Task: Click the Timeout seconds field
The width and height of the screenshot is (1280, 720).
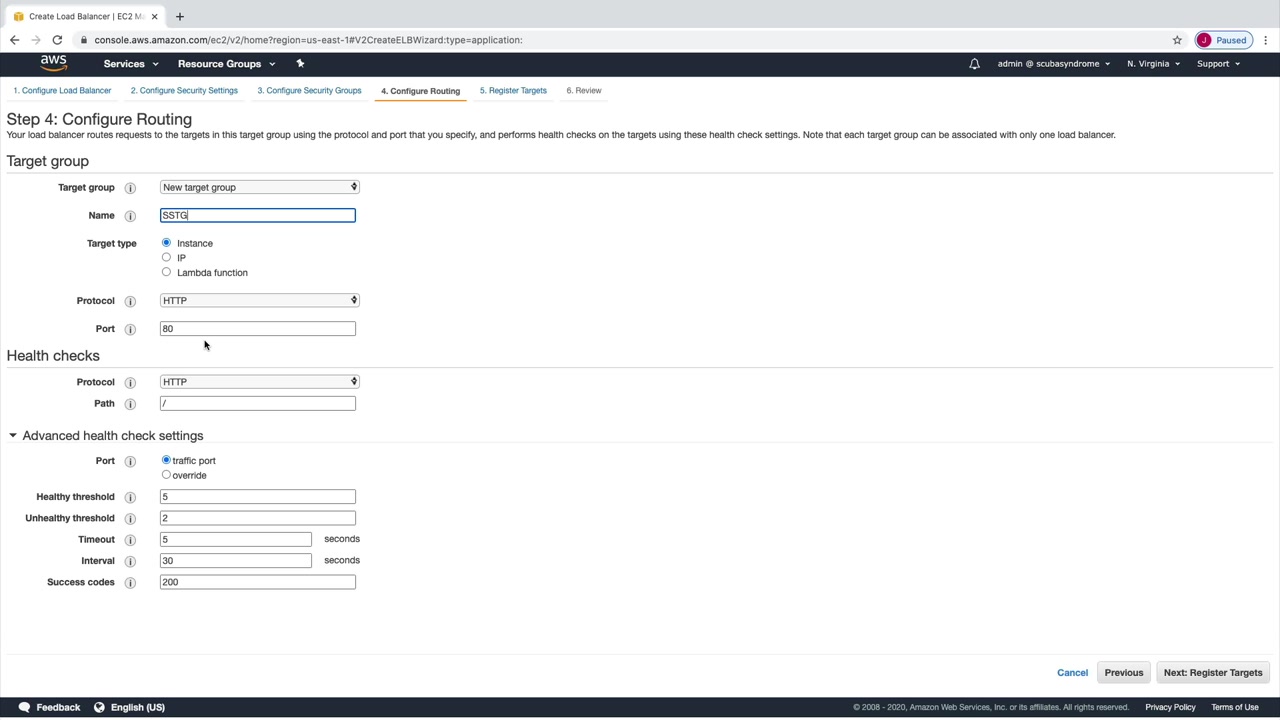Action: 236,539
